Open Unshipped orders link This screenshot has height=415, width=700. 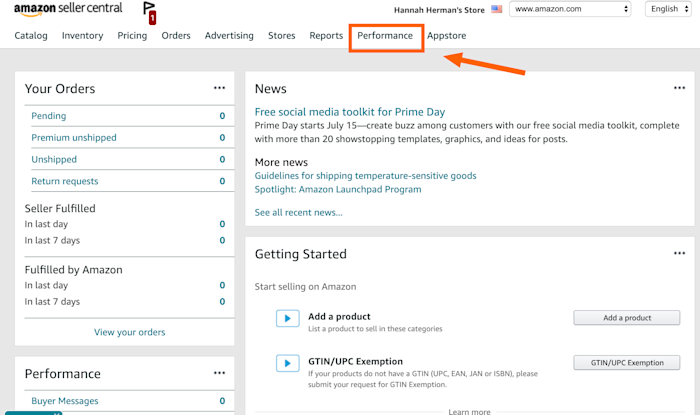point(54,159)
